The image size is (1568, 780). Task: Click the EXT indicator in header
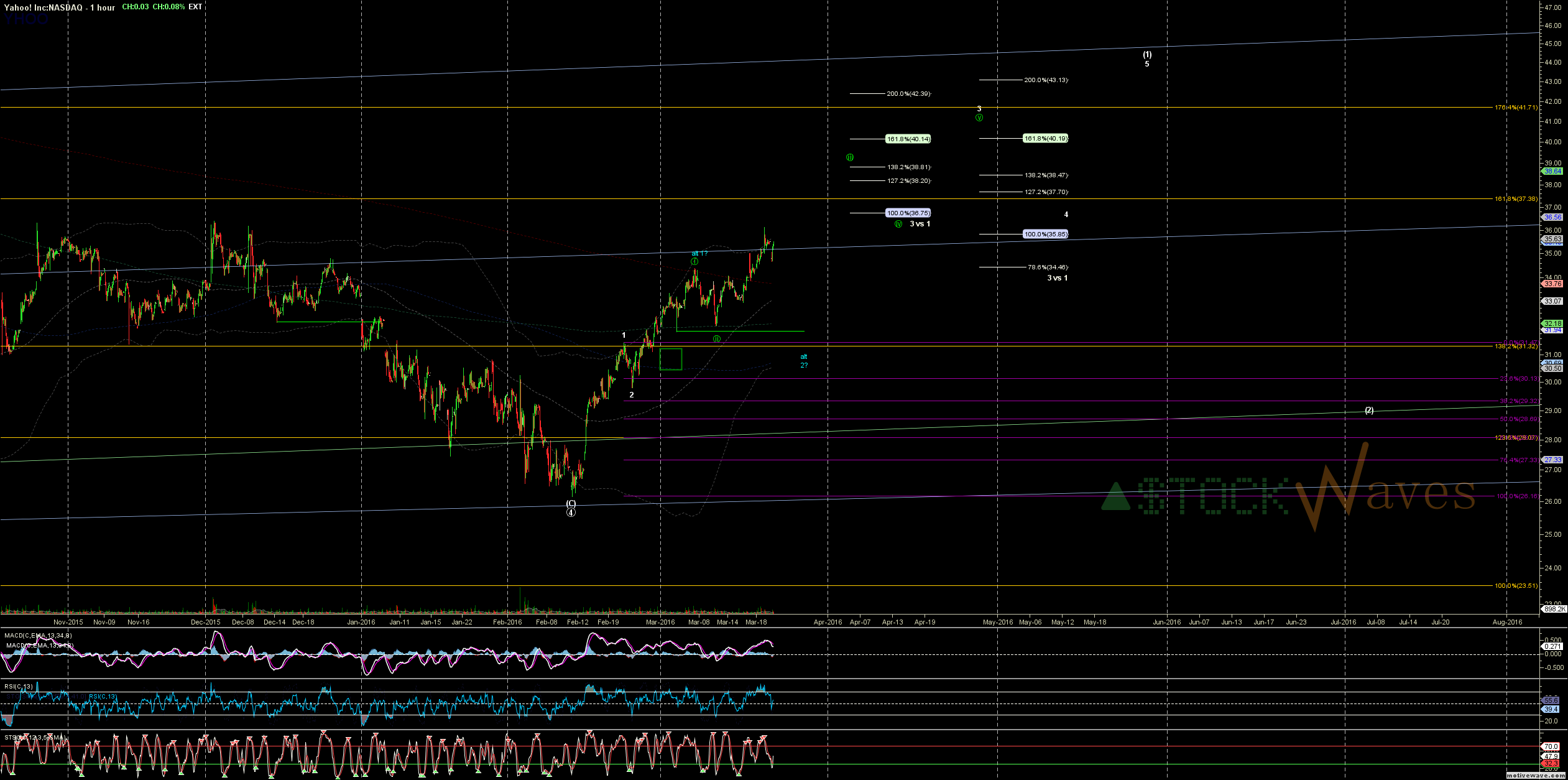[195, 7]
